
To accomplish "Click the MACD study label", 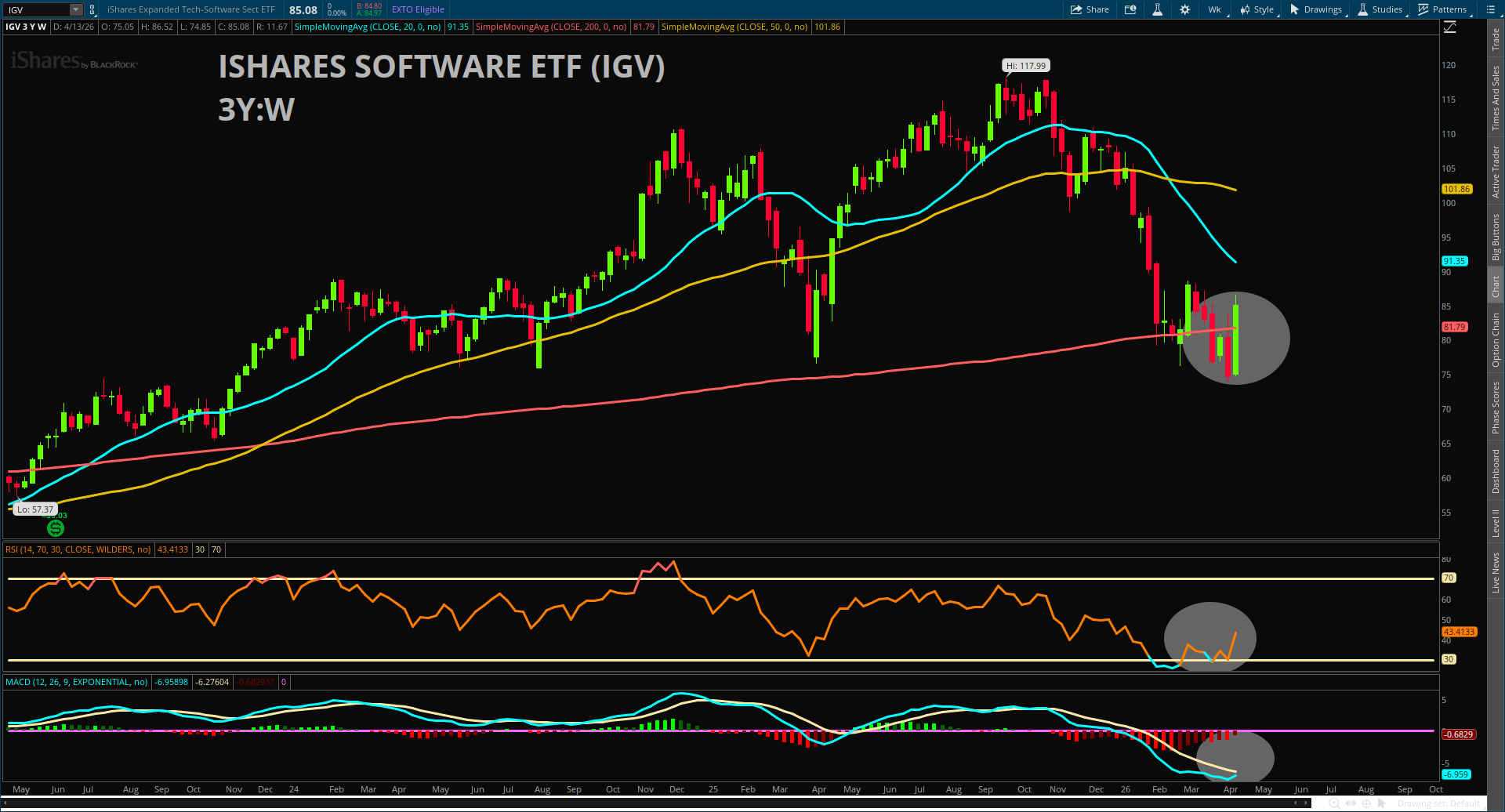I will pos(76,682).
